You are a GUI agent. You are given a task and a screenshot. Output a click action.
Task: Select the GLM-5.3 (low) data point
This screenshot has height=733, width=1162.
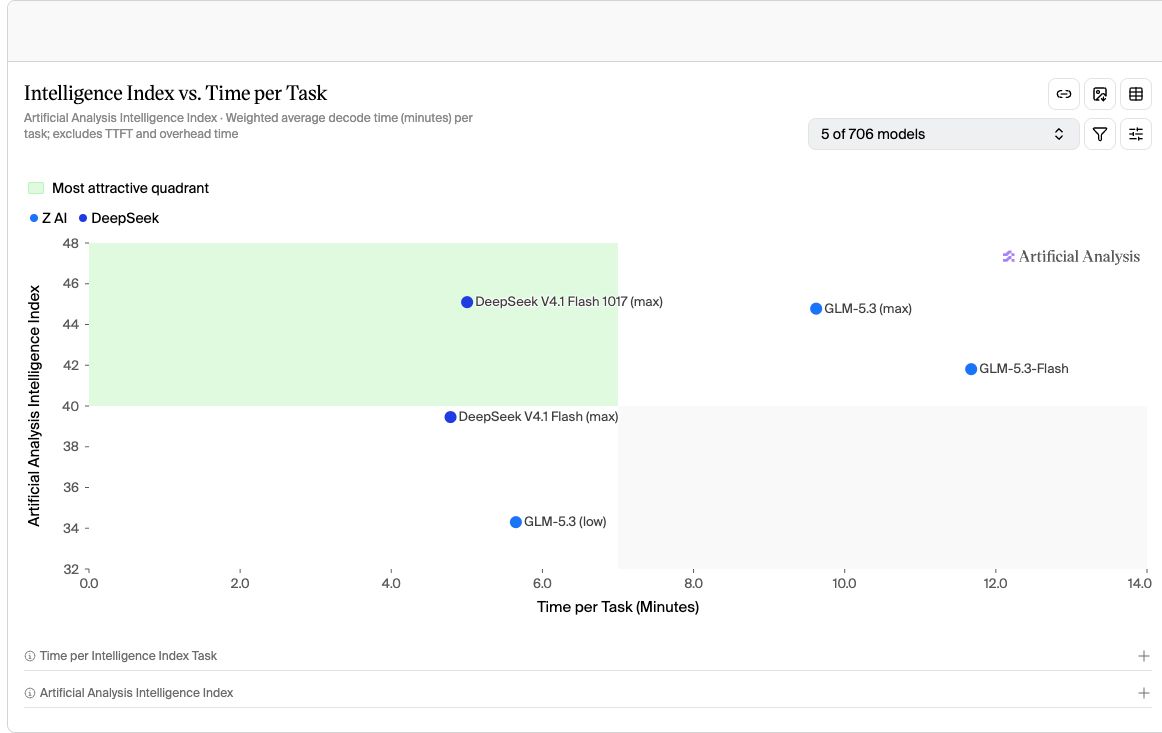coord(516,523)
